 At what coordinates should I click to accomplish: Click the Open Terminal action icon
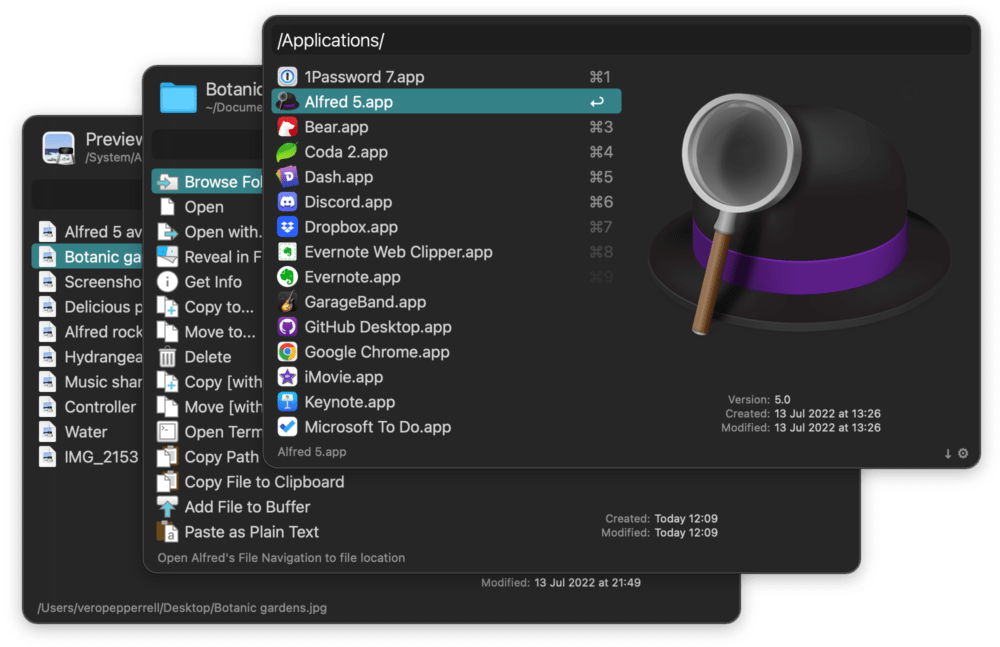coord(168,432)
